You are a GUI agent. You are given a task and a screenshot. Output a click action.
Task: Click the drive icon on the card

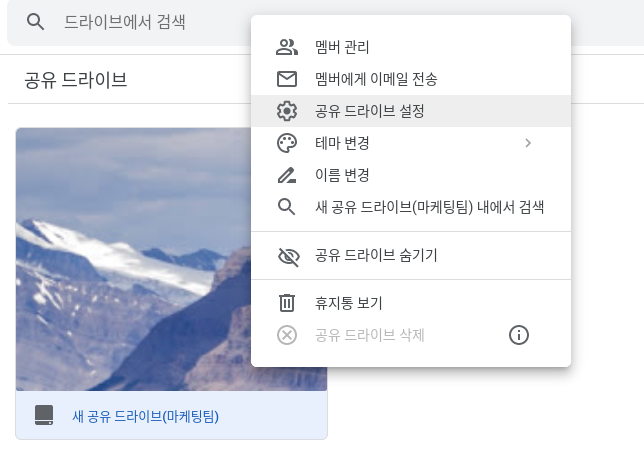pyautogui.click(x=44, y=415)
